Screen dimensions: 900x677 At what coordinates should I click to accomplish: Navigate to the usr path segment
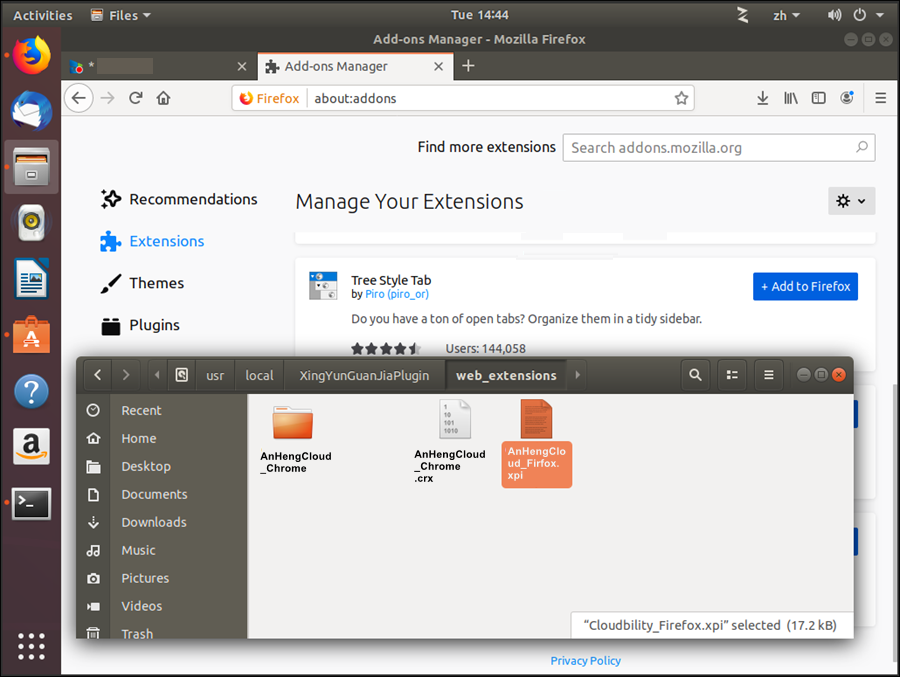coord(215,375)
